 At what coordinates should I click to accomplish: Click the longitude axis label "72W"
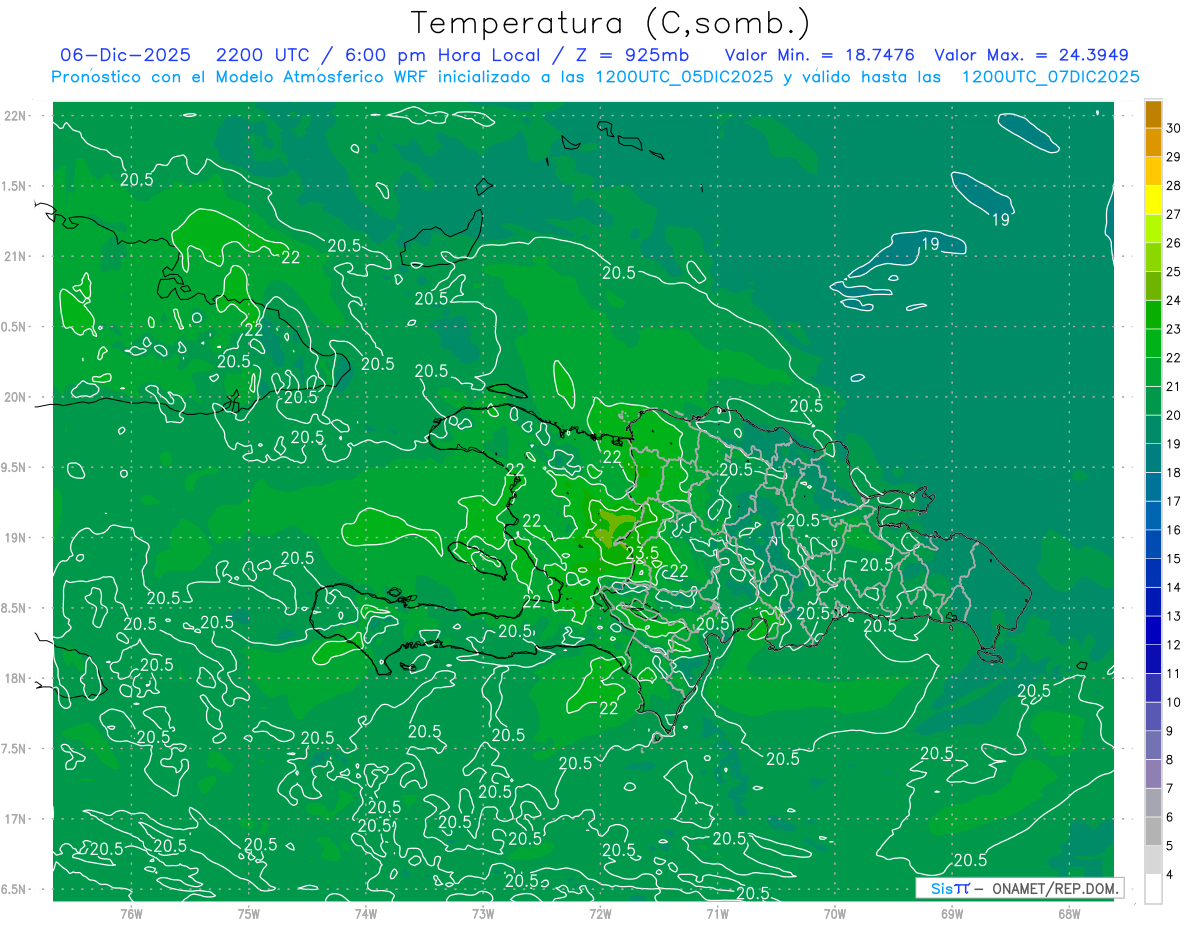pos(600,914)
